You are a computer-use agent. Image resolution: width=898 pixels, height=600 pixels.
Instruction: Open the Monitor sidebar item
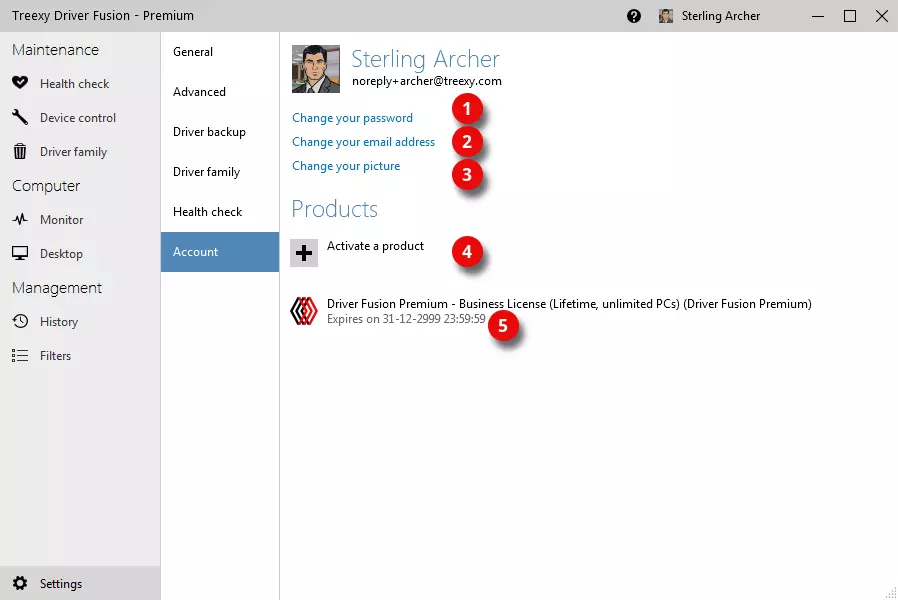click(80, 220)
